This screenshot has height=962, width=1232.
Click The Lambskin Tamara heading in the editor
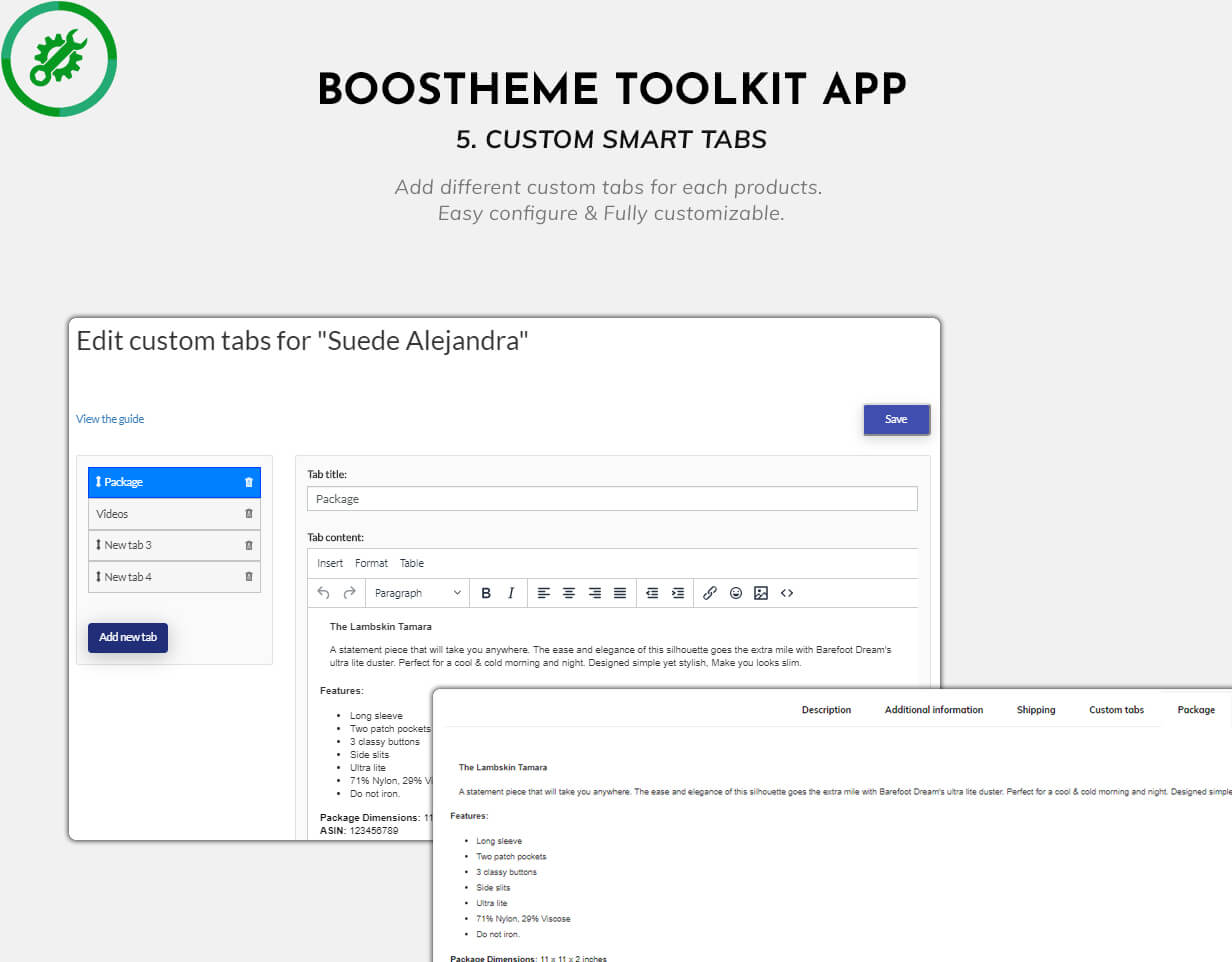coord(381,627)
